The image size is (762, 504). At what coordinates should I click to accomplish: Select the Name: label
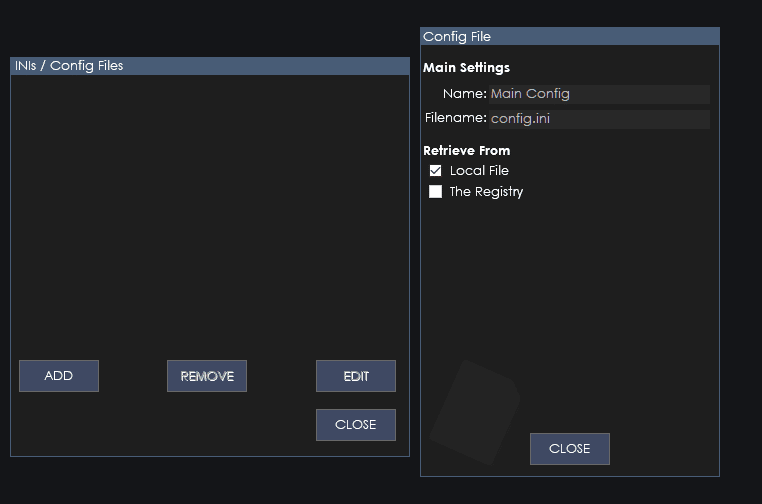465,93
